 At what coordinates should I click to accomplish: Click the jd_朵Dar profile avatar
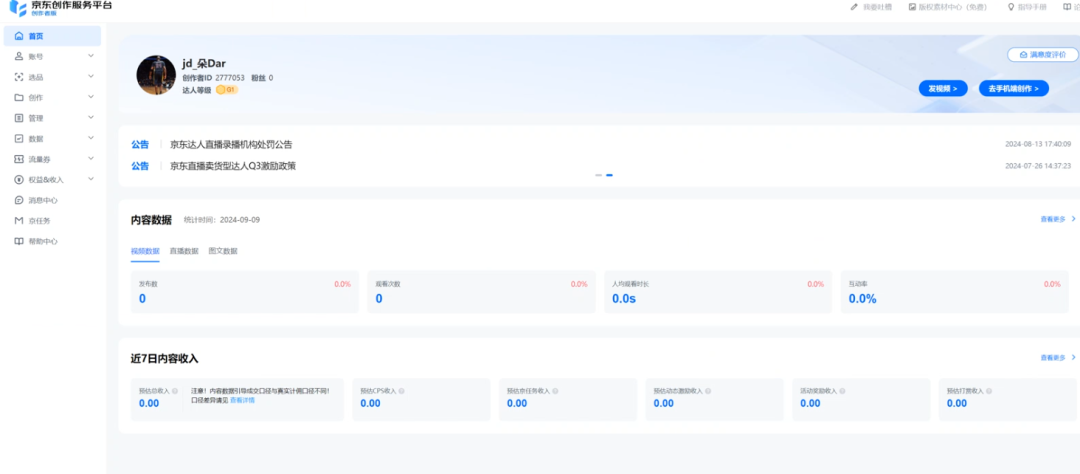tap(156, 75)
